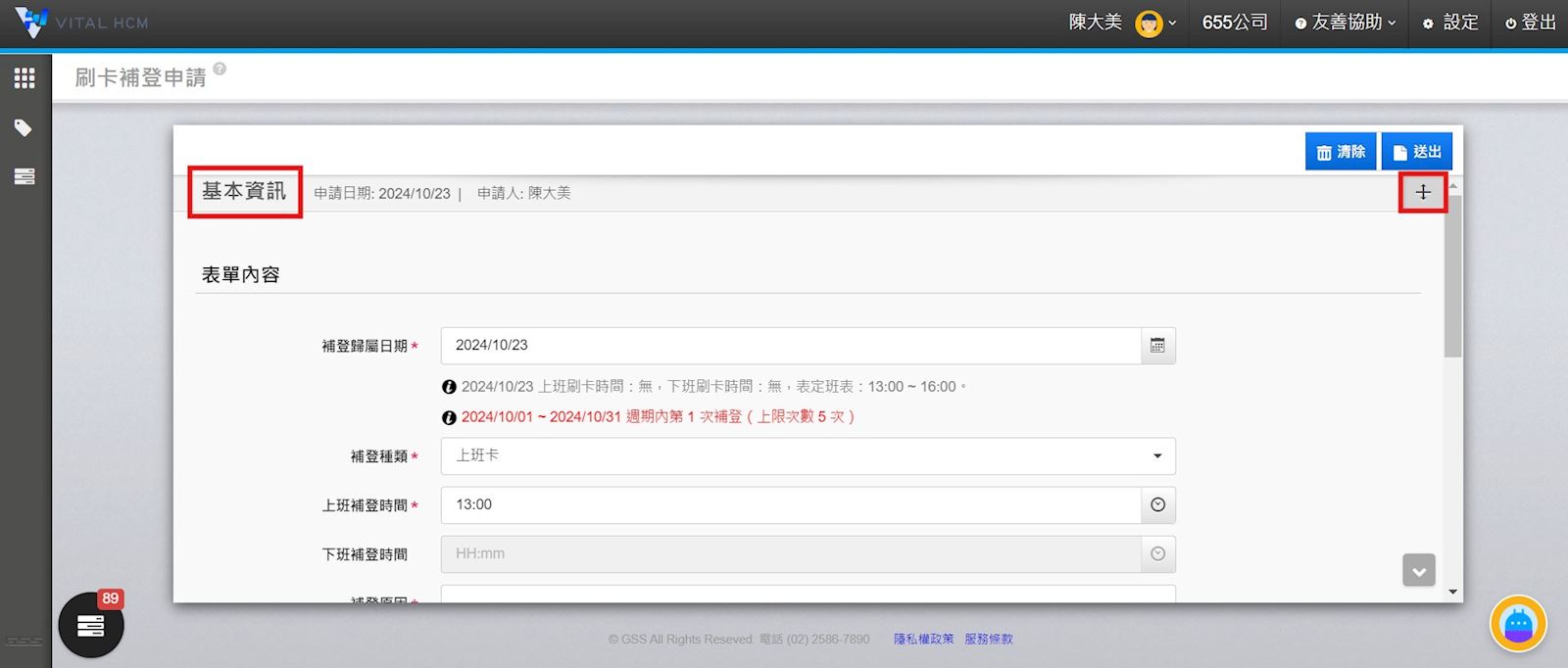Open the pending tasks badge showing 89
This screenshot has height=668, width=1568.
click(x=91, y=624)
